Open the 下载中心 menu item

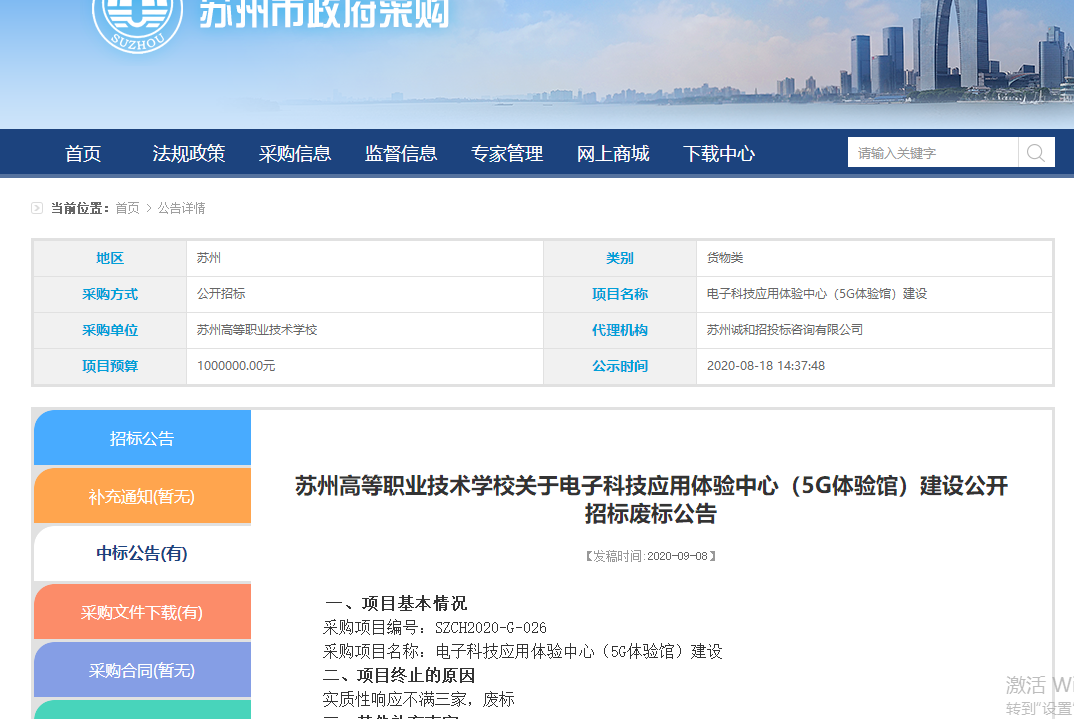coord(719,153)
